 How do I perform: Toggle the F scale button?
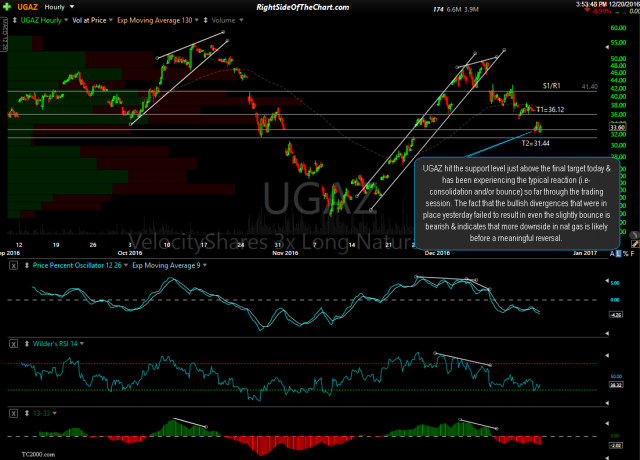point(632,253)
